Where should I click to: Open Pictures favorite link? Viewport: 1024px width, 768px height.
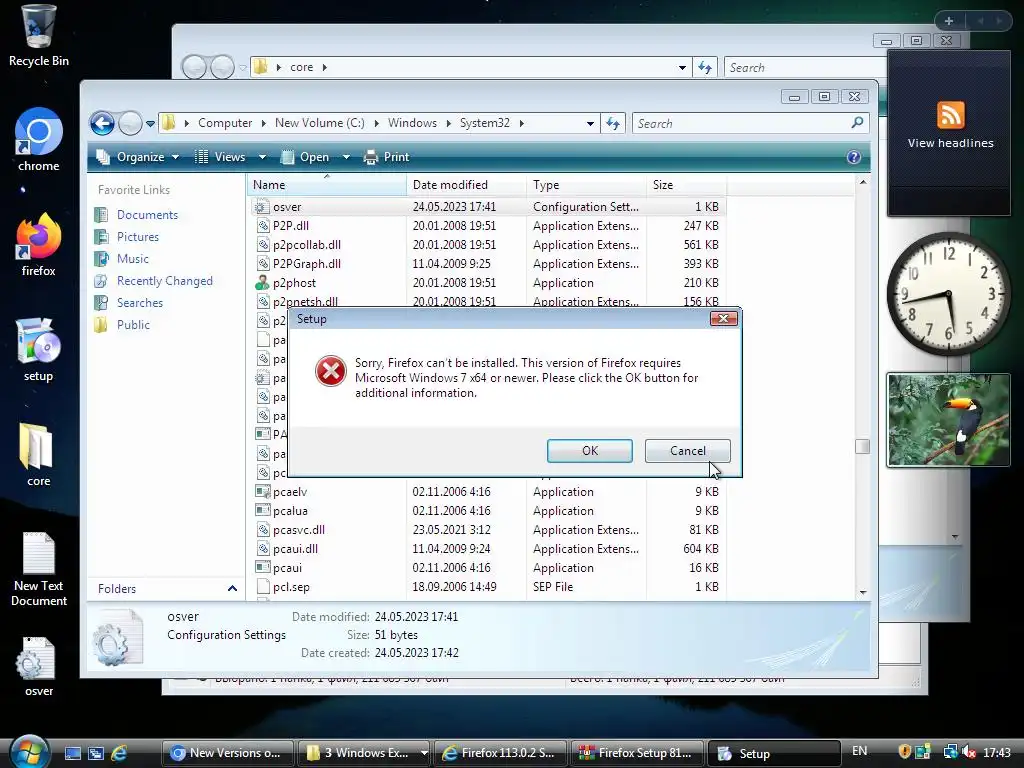pyautogui.click(x=138, y=237)
